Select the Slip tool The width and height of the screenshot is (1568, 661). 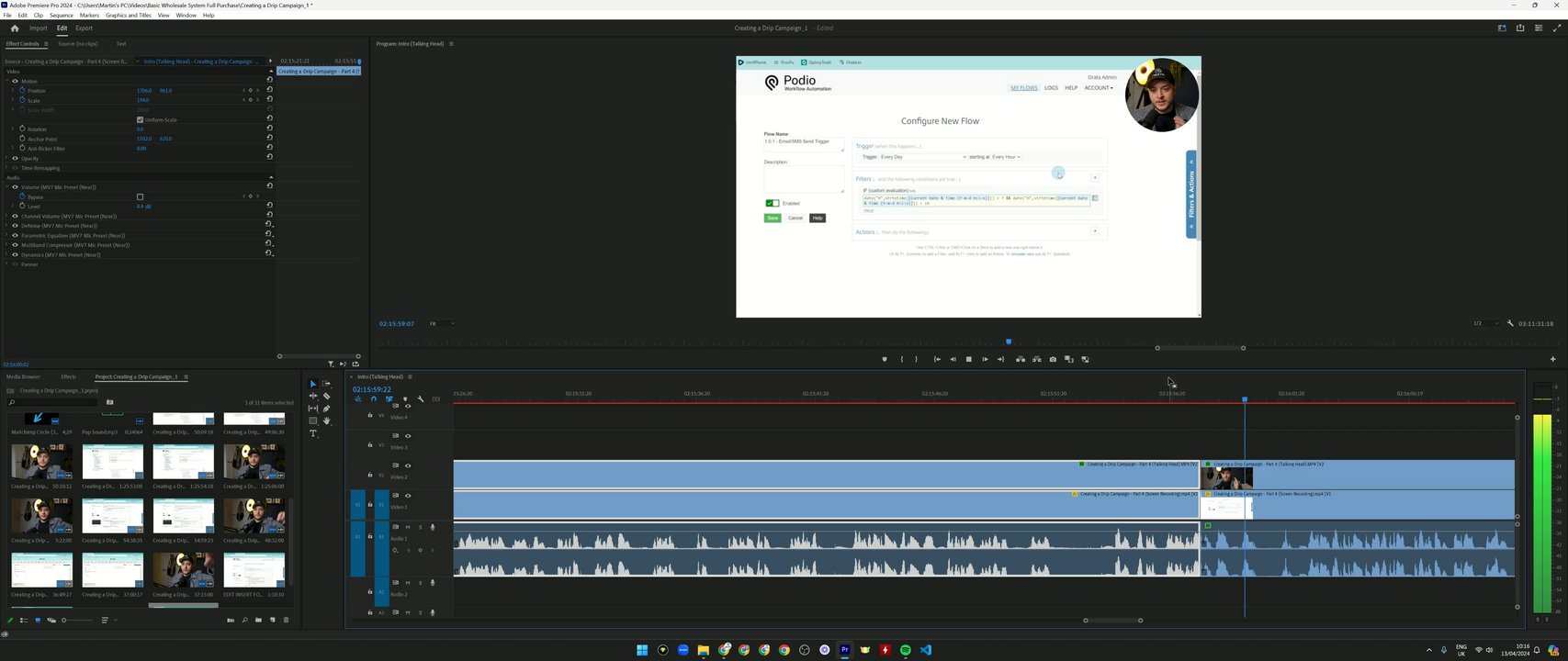point(312,409)
